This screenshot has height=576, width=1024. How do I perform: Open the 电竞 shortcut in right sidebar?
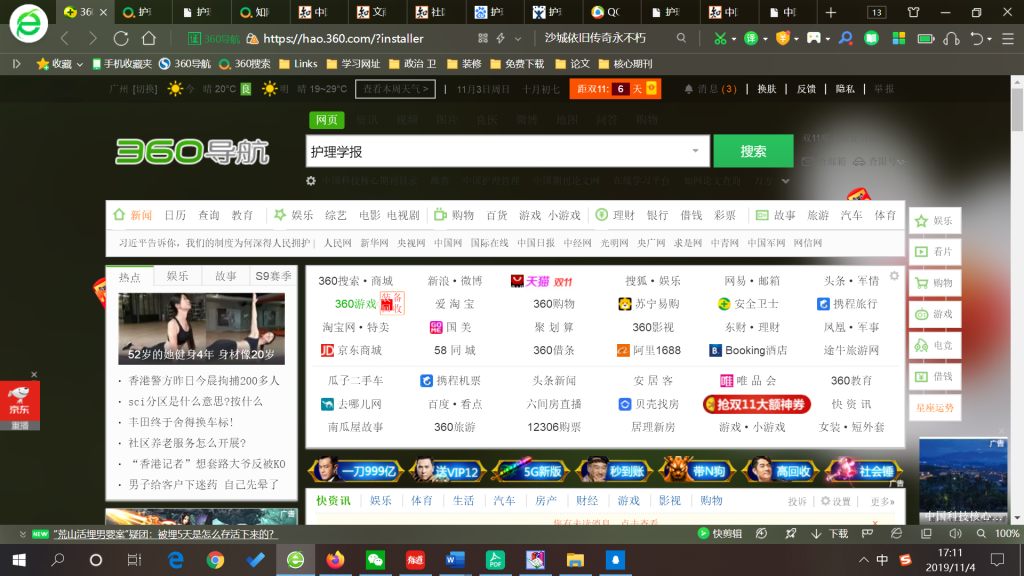point(935,345)
